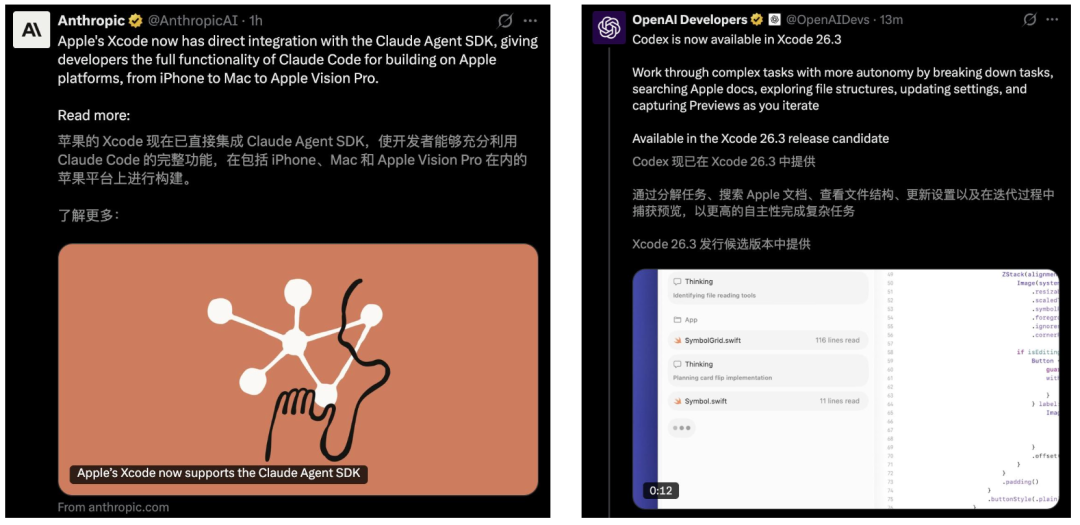
Task: Open the three-dot menu on Anthropic's post
Action: pyautogui.click(x=530, y=20)
